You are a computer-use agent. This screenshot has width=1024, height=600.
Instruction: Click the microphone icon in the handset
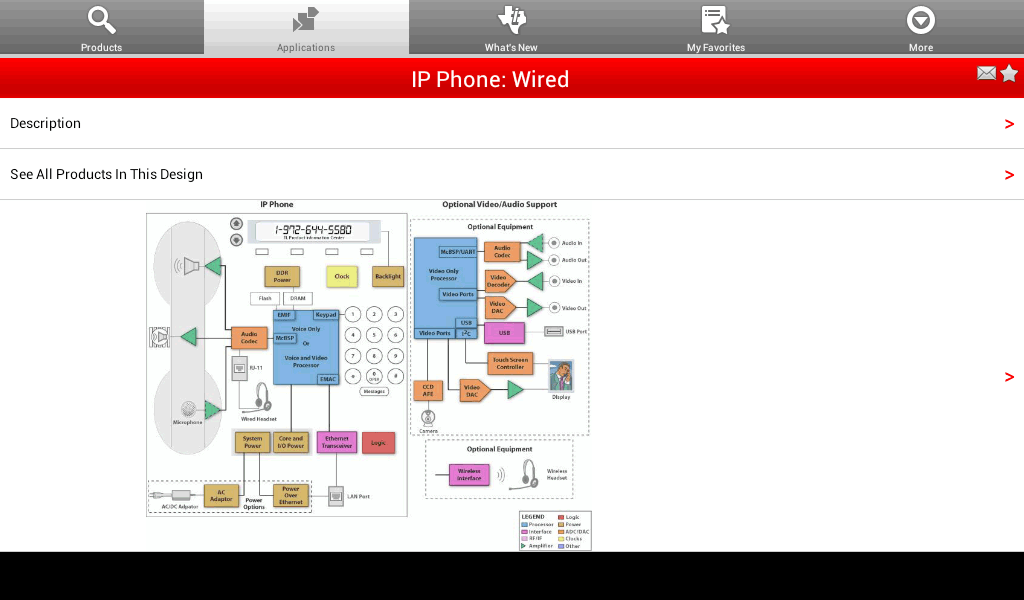(x=187, y=409)
